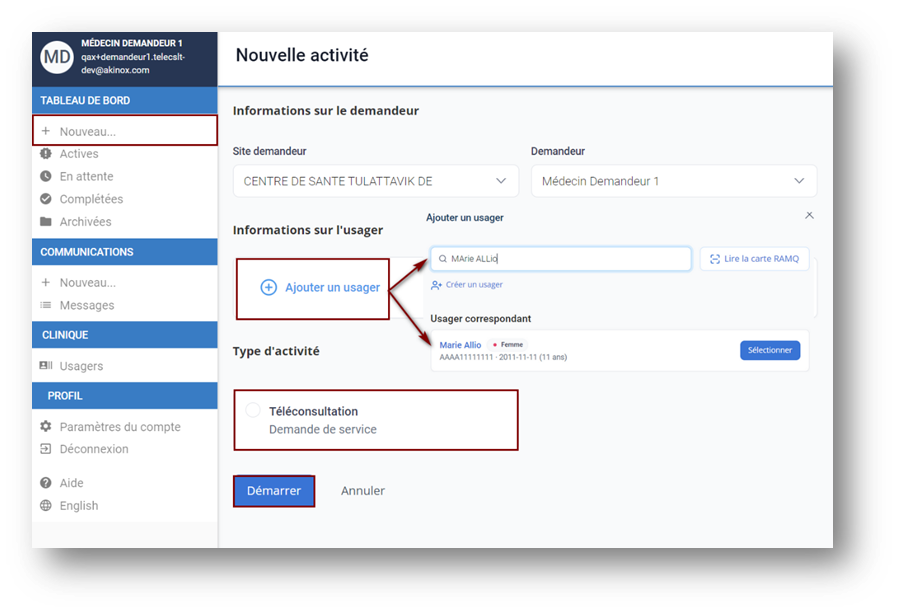Click the question mark Aide icon
The width and height of the screenshot is (898, 613).
click(46, 483)
